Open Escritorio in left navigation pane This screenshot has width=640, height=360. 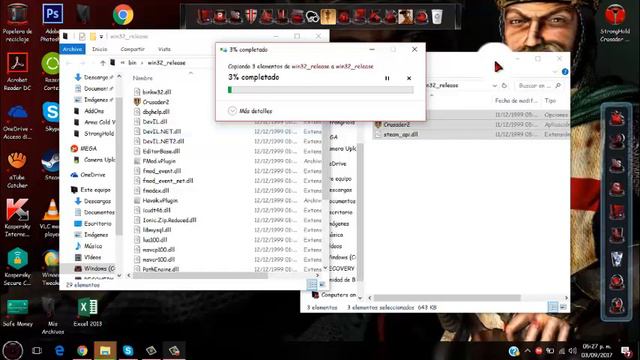[x=98, y=224]
